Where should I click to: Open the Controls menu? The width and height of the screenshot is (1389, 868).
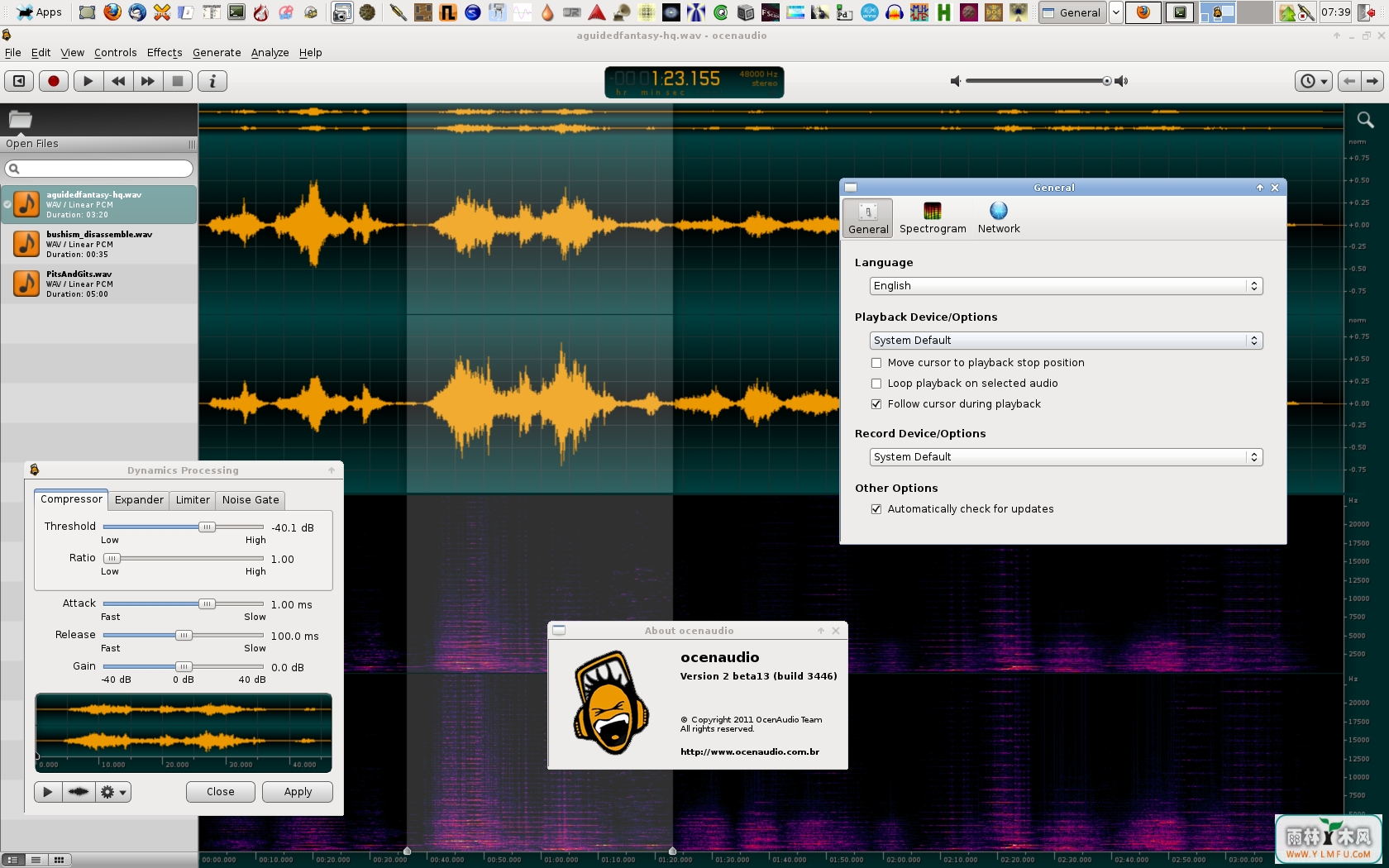point(116,52)
